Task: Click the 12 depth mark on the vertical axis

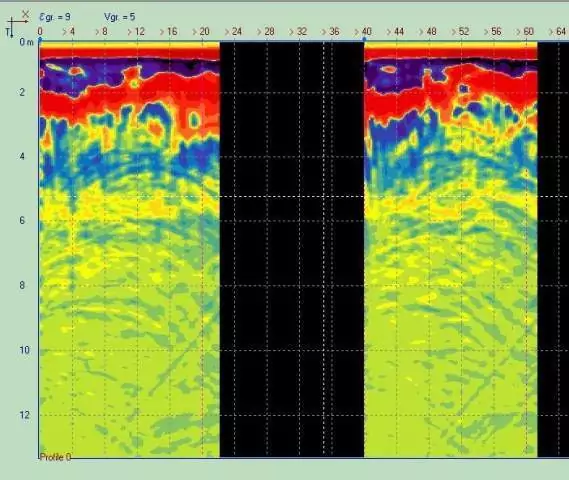Action: (24, 415)
